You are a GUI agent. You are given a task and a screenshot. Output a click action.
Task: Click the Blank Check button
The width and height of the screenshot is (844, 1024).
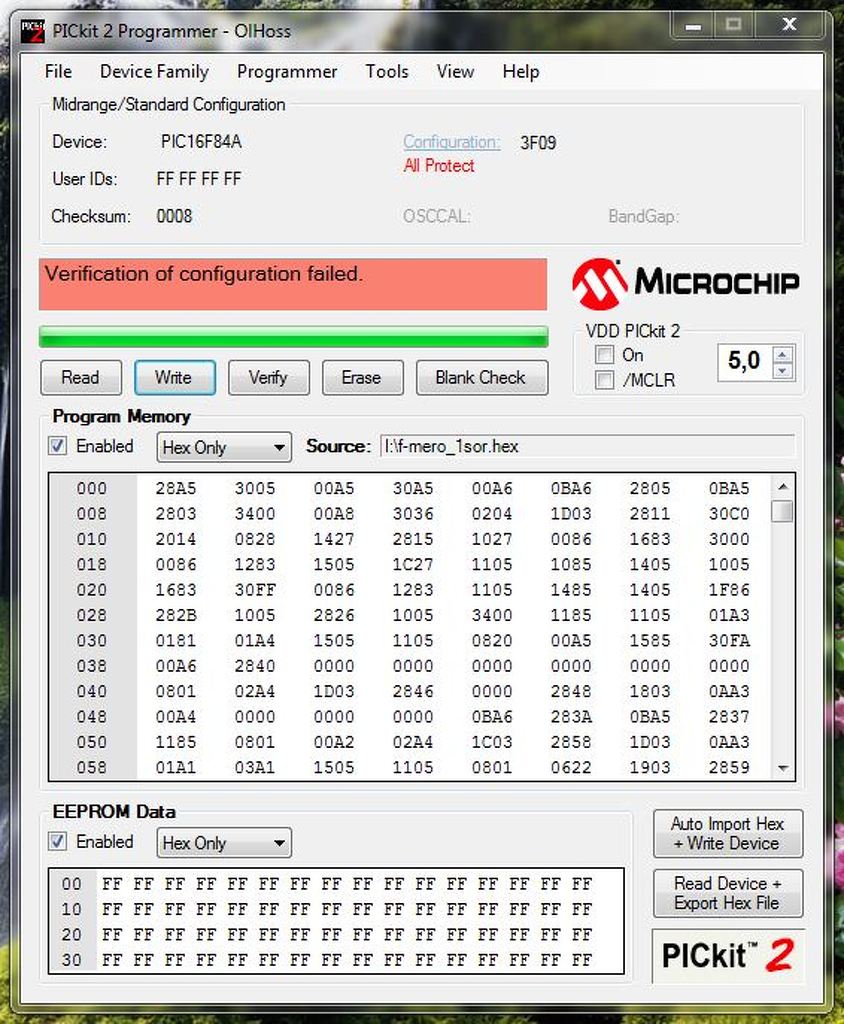pyautogui.click(x=481, y=377)
